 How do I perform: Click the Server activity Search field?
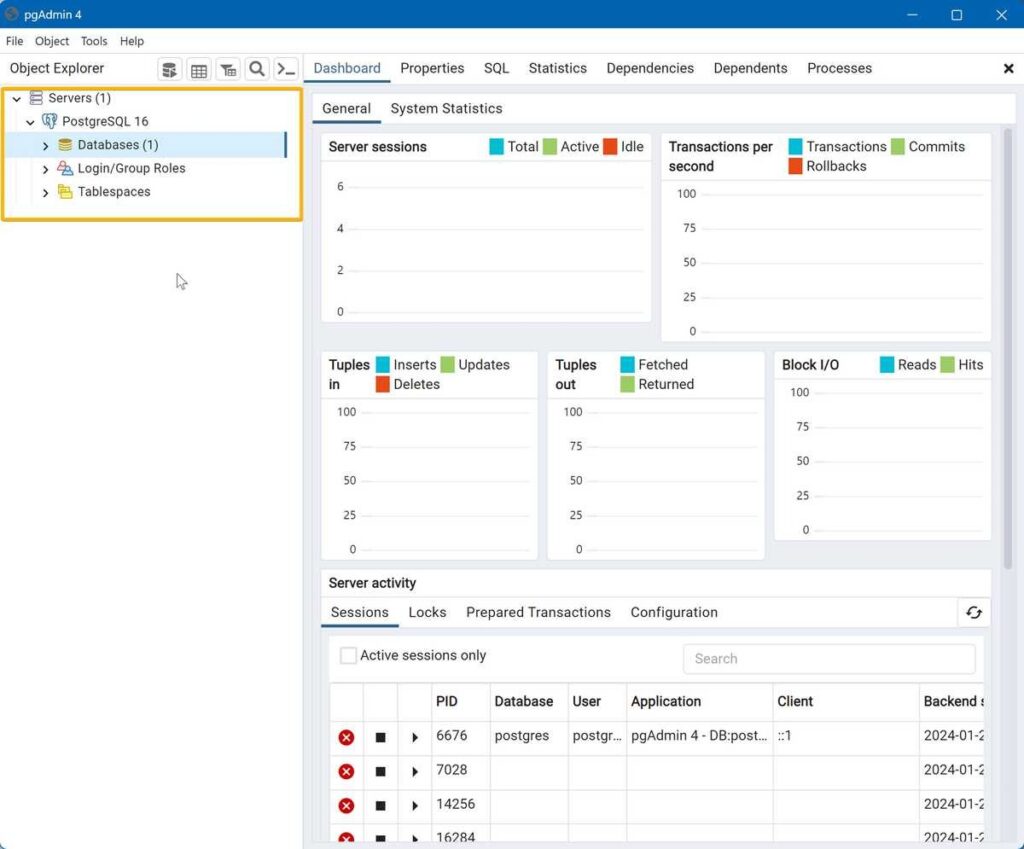tap(829, 659)
